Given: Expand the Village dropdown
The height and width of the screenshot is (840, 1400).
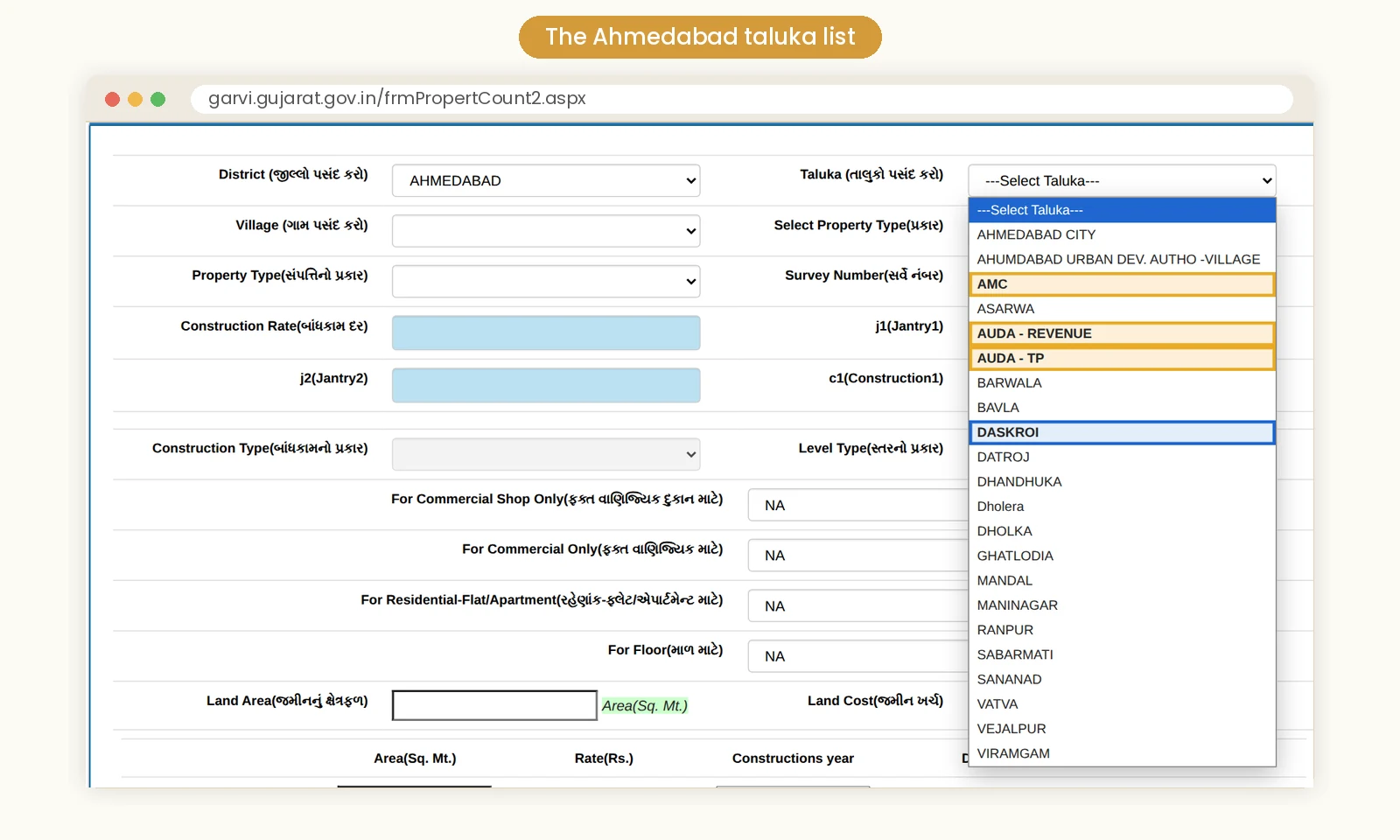Looking at the screenshot, I should point(546,231).
